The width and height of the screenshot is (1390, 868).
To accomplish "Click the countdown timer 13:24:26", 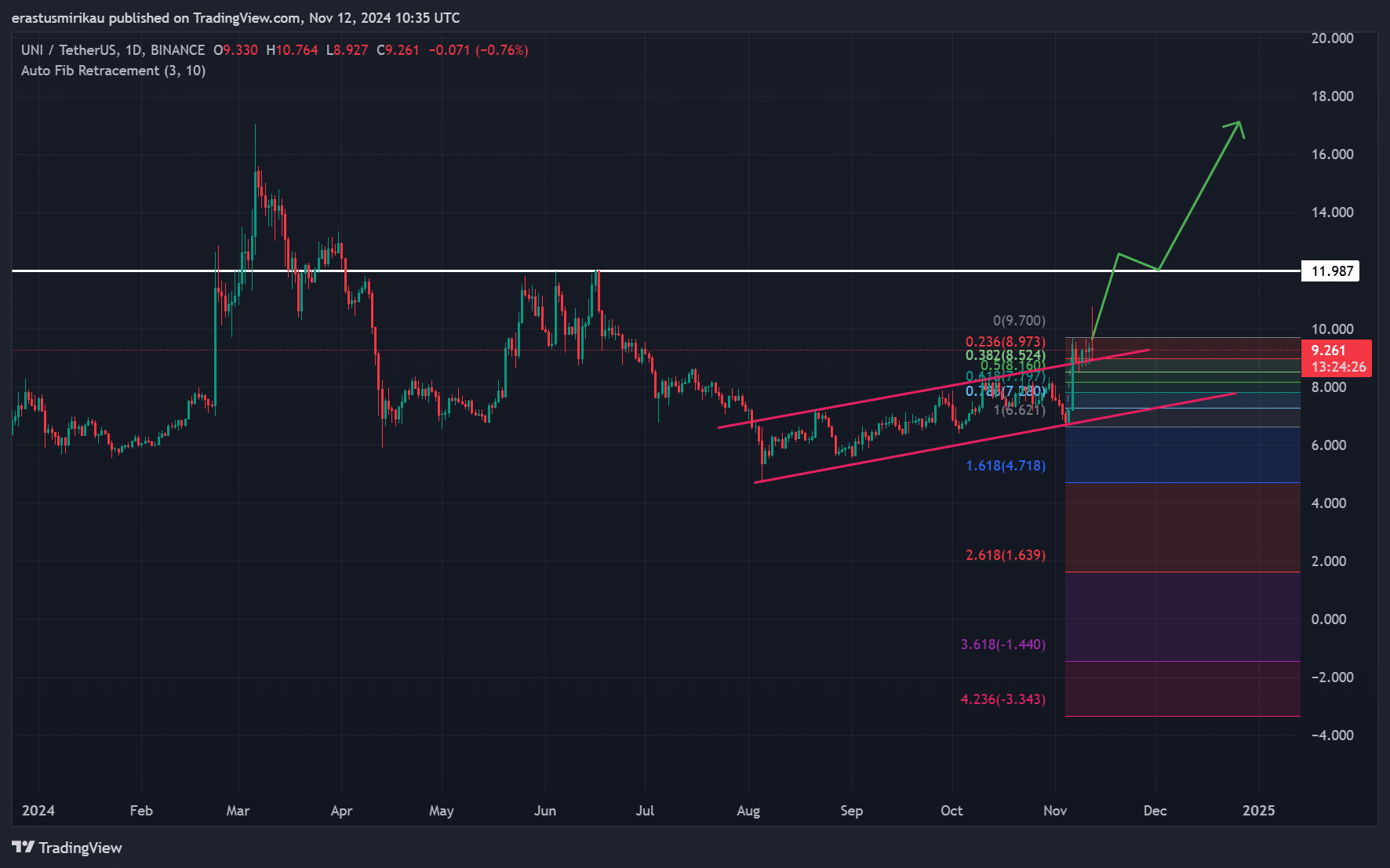I will coord(1338,367).
